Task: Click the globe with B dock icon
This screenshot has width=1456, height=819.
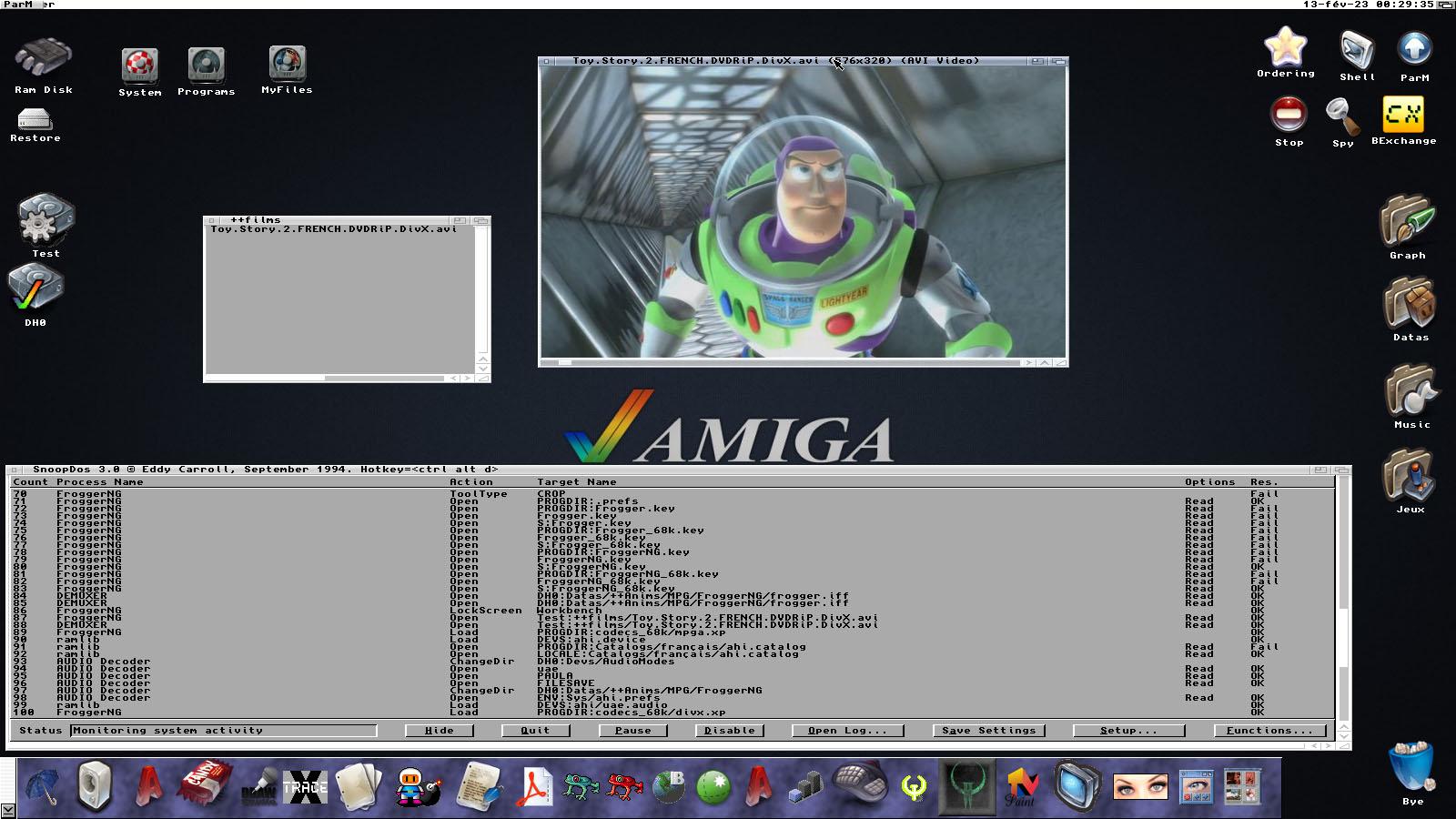Action: pos(669,786)
